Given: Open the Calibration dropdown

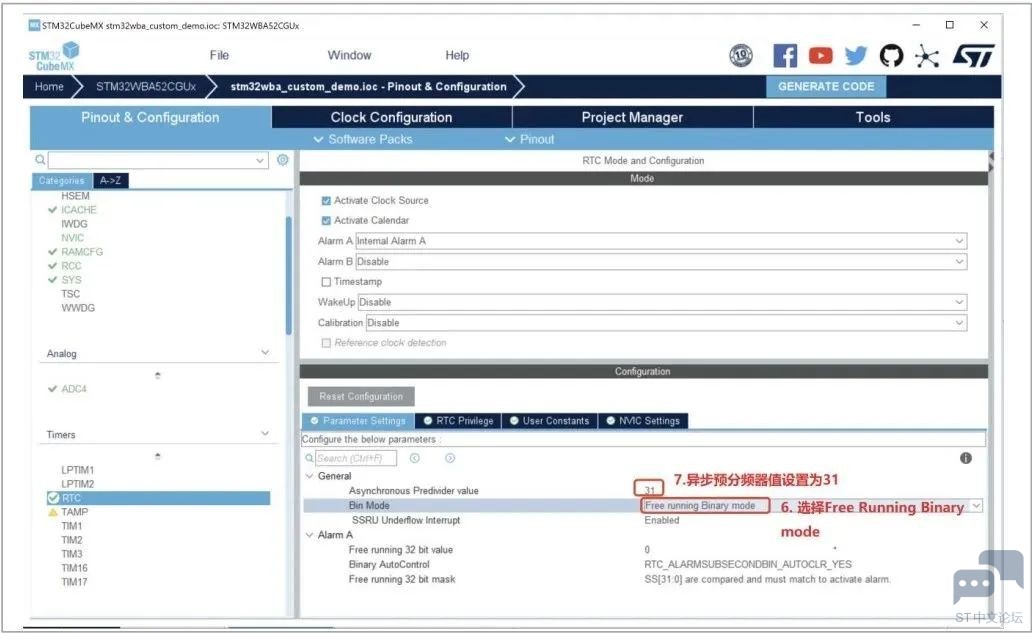Looking at the screenshot, I should click(x=666, y=322).
